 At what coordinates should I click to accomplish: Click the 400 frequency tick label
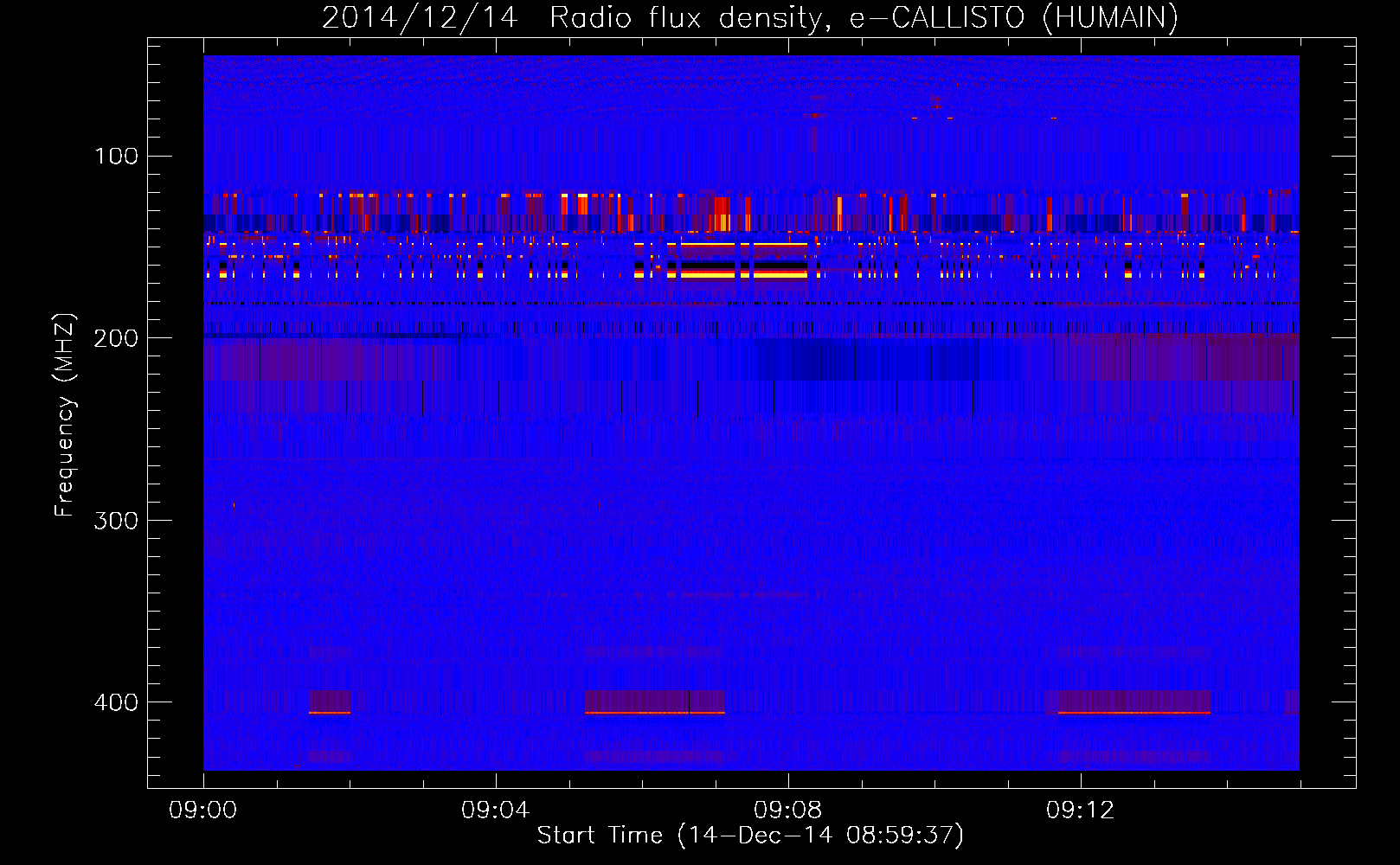pyautogui.click(x=116, y=702)
